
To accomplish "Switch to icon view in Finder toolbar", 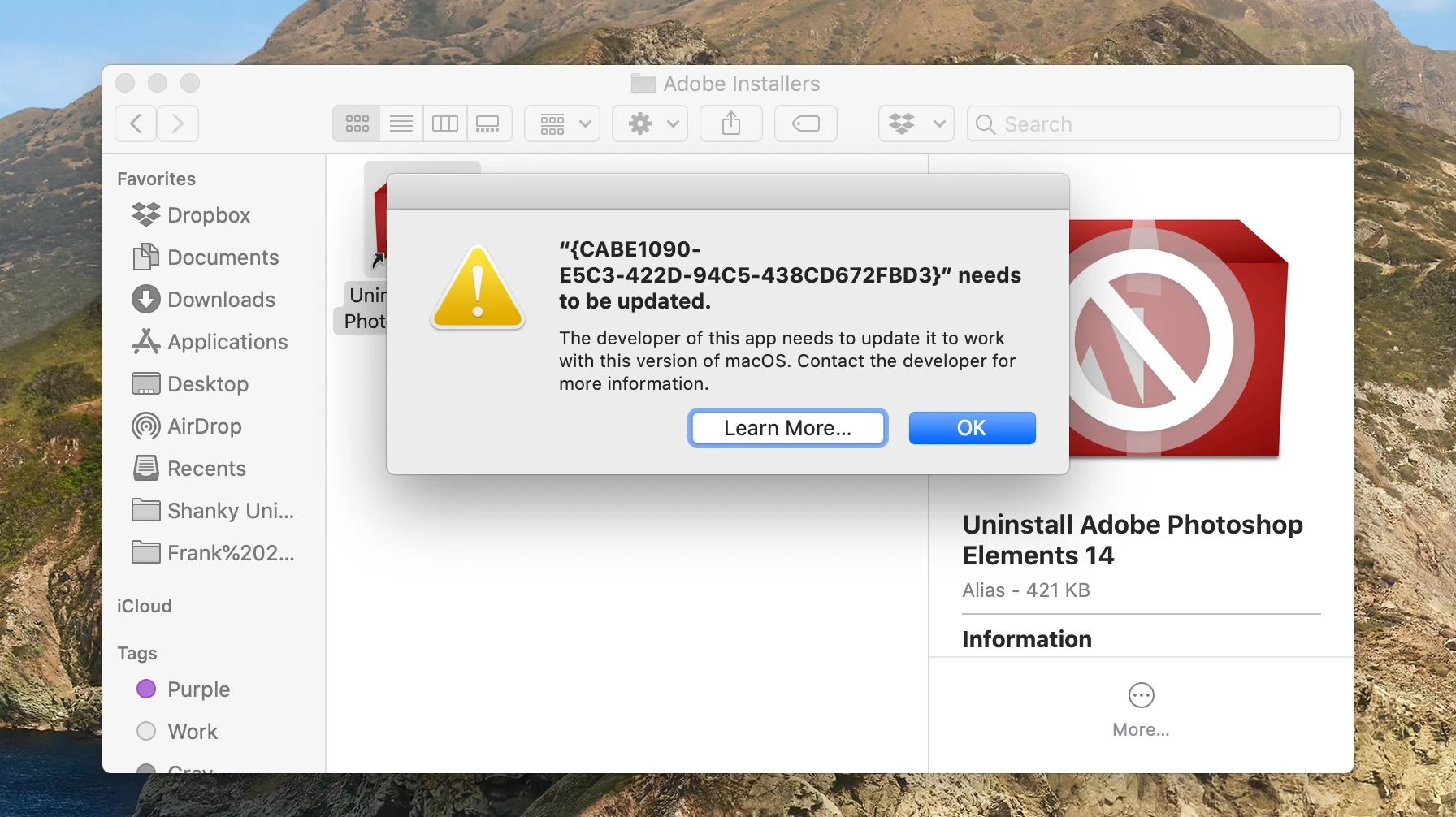I will (357, 123).
